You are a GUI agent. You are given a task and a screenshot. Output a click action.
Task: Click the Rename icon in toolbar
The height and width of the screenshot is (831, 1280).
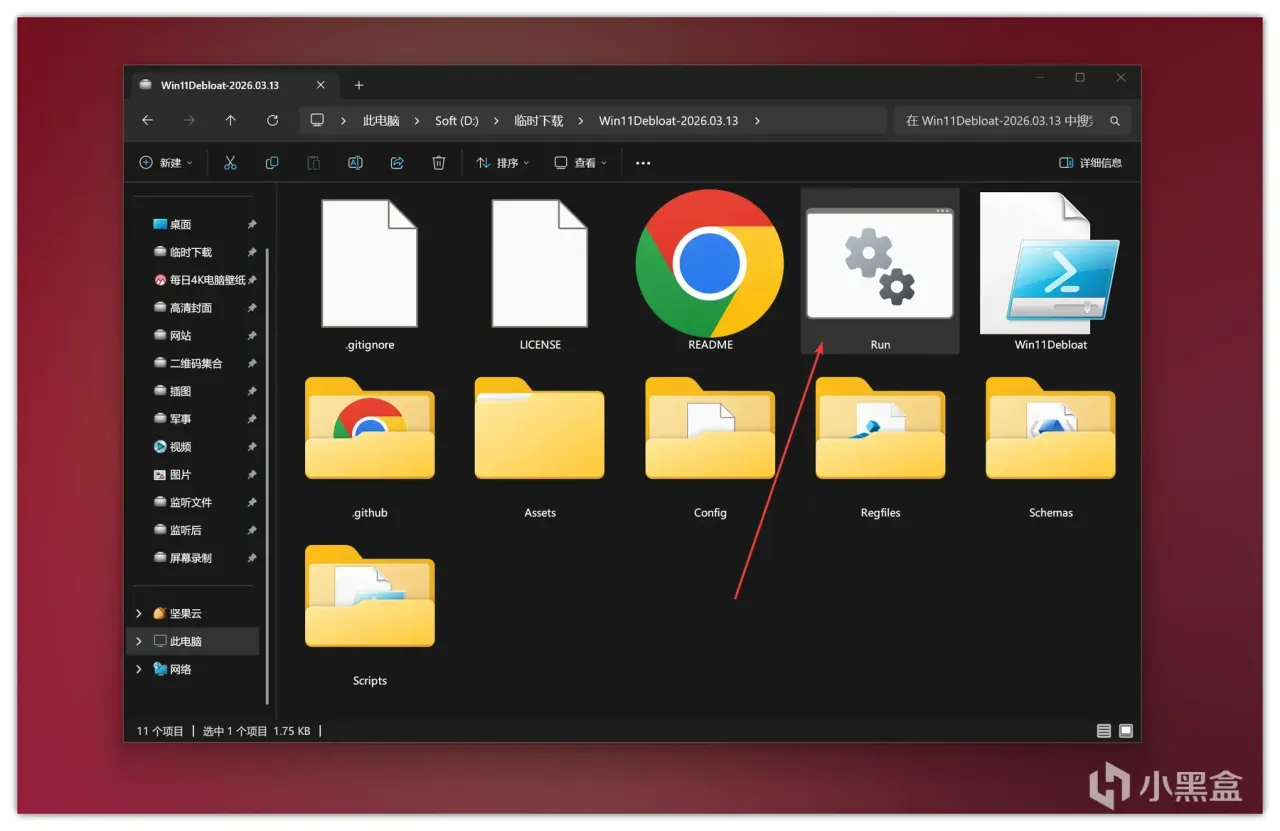pyautogui.click(x=355, y=163)
